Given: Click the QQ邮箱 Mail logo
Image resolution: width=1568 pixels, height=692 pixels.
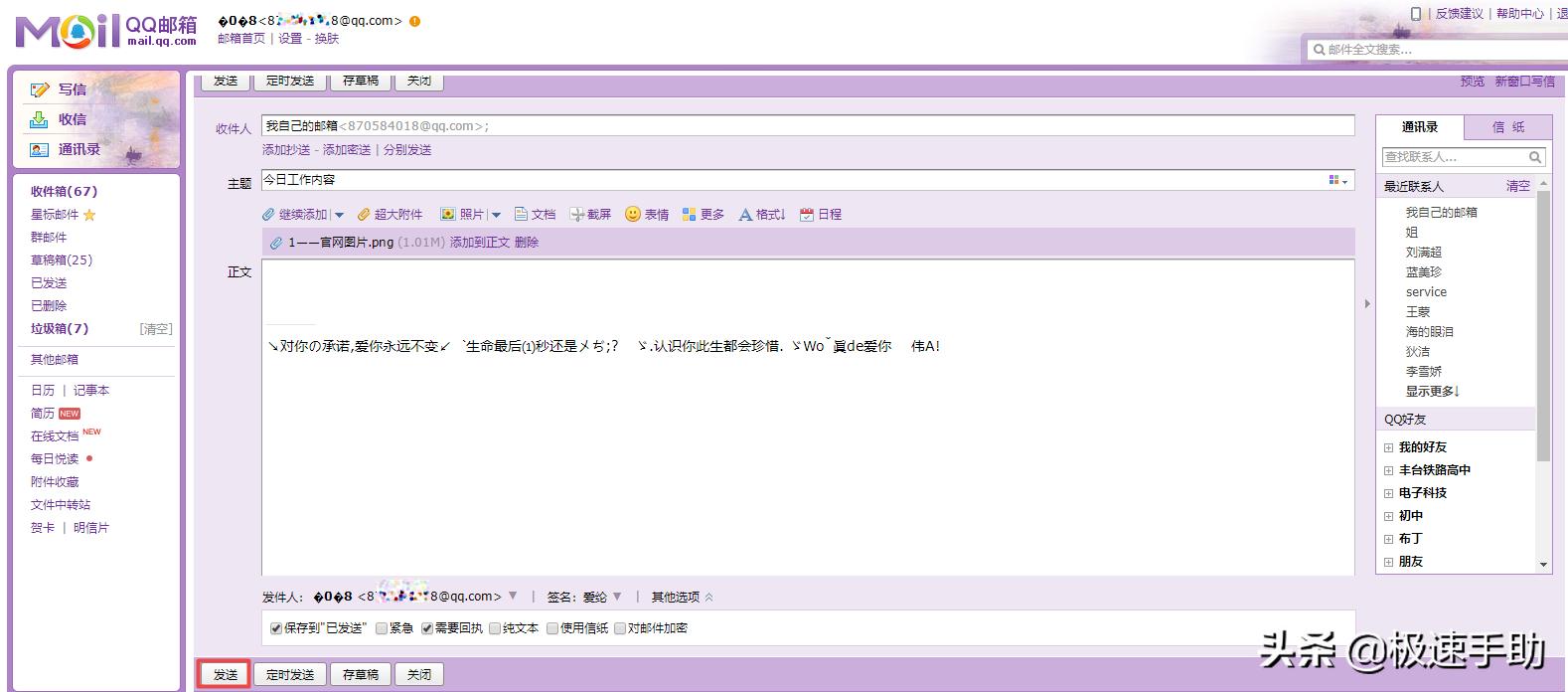Looking at the screenshot, I should (106, 31).
